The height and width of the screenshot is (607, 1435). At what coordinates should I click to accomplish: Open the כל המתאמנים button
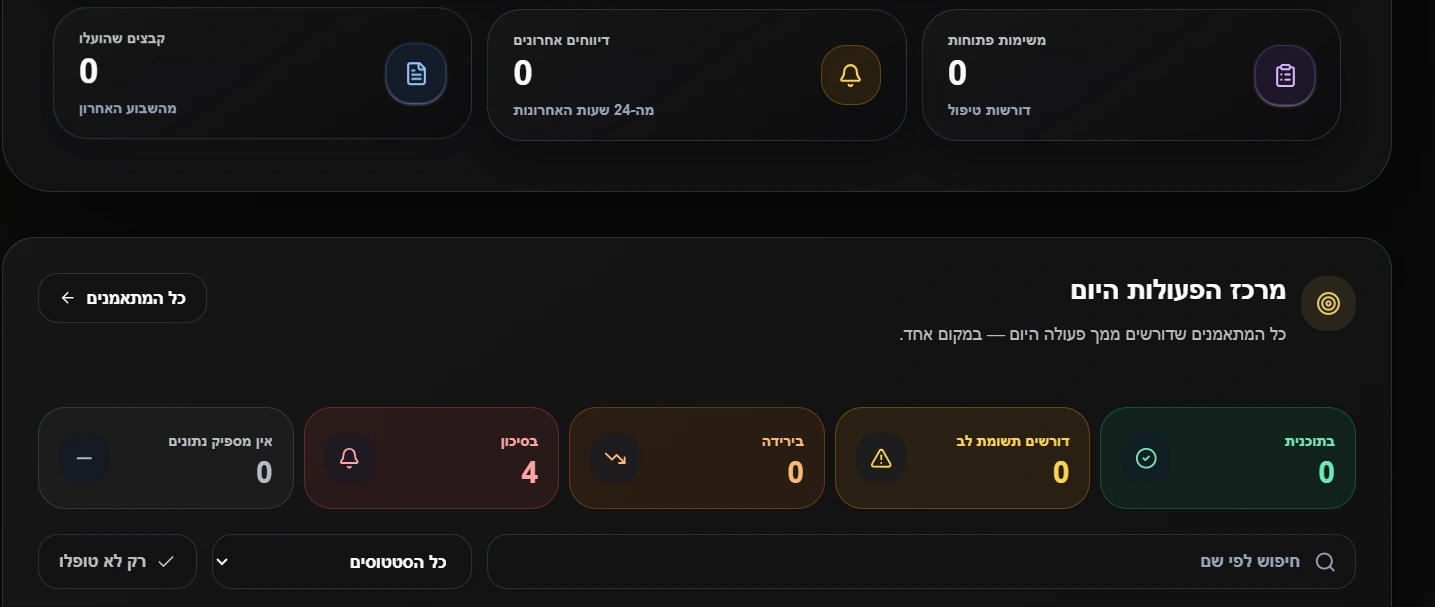click(x=123, y=298)
